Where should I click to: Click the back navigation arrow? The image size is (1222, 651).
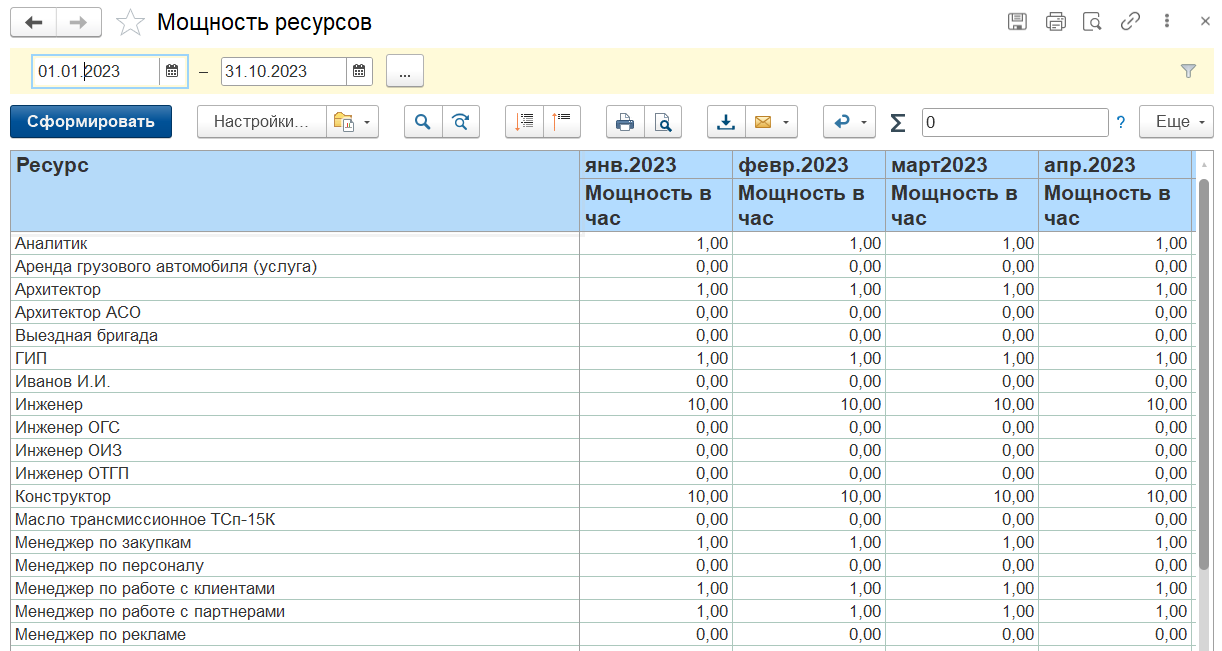click(33, 22)
